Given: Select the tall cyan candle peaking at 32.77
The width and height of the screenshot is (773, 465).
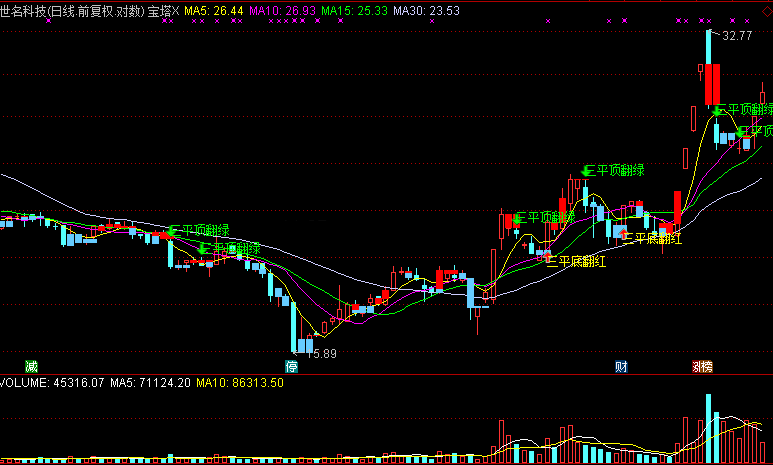Looking at the screenshot, I should (709, 47).
